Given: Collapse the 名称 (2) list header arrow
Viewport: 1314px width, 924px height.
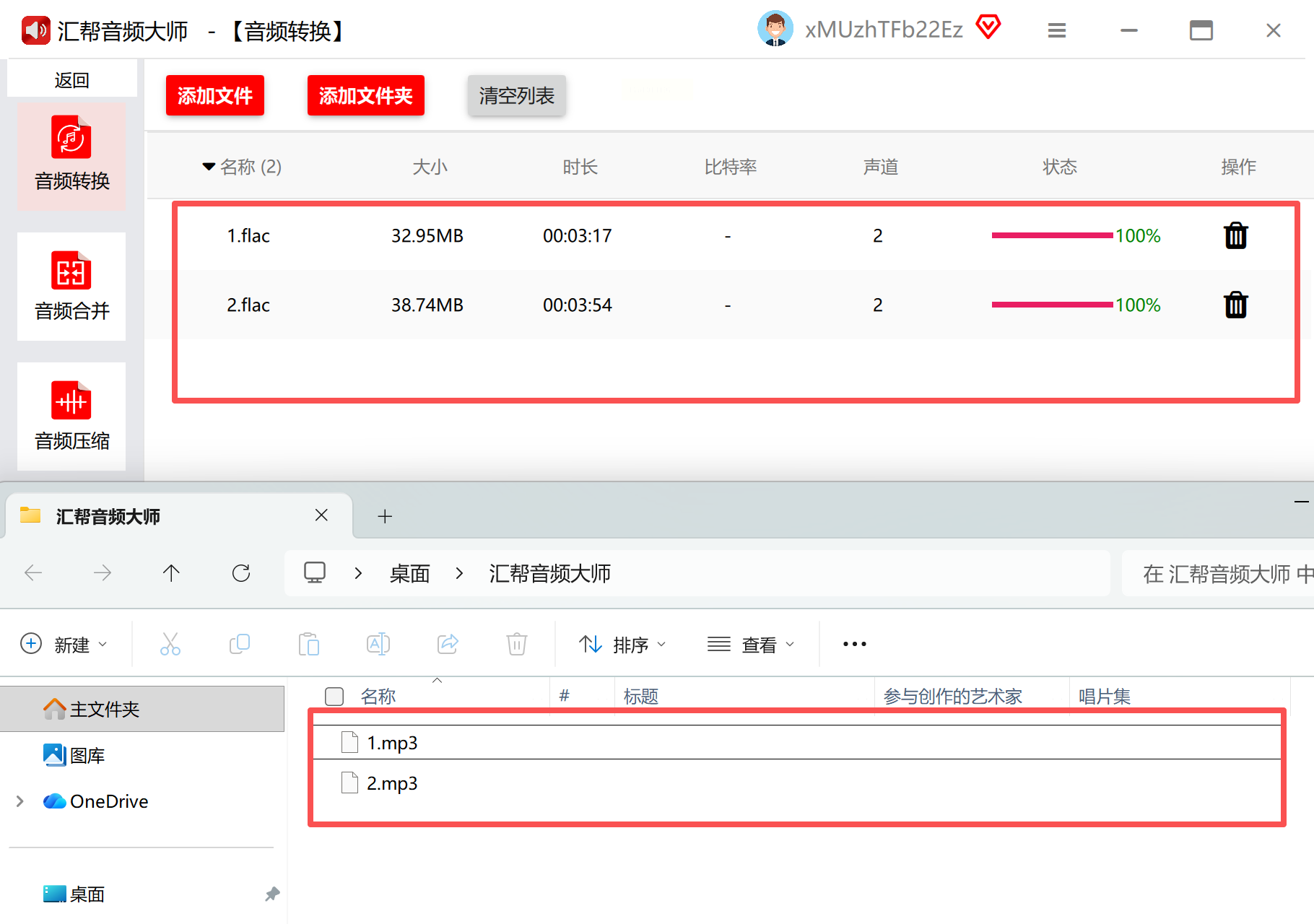Looking at the screenshot, I should (209, 167).
